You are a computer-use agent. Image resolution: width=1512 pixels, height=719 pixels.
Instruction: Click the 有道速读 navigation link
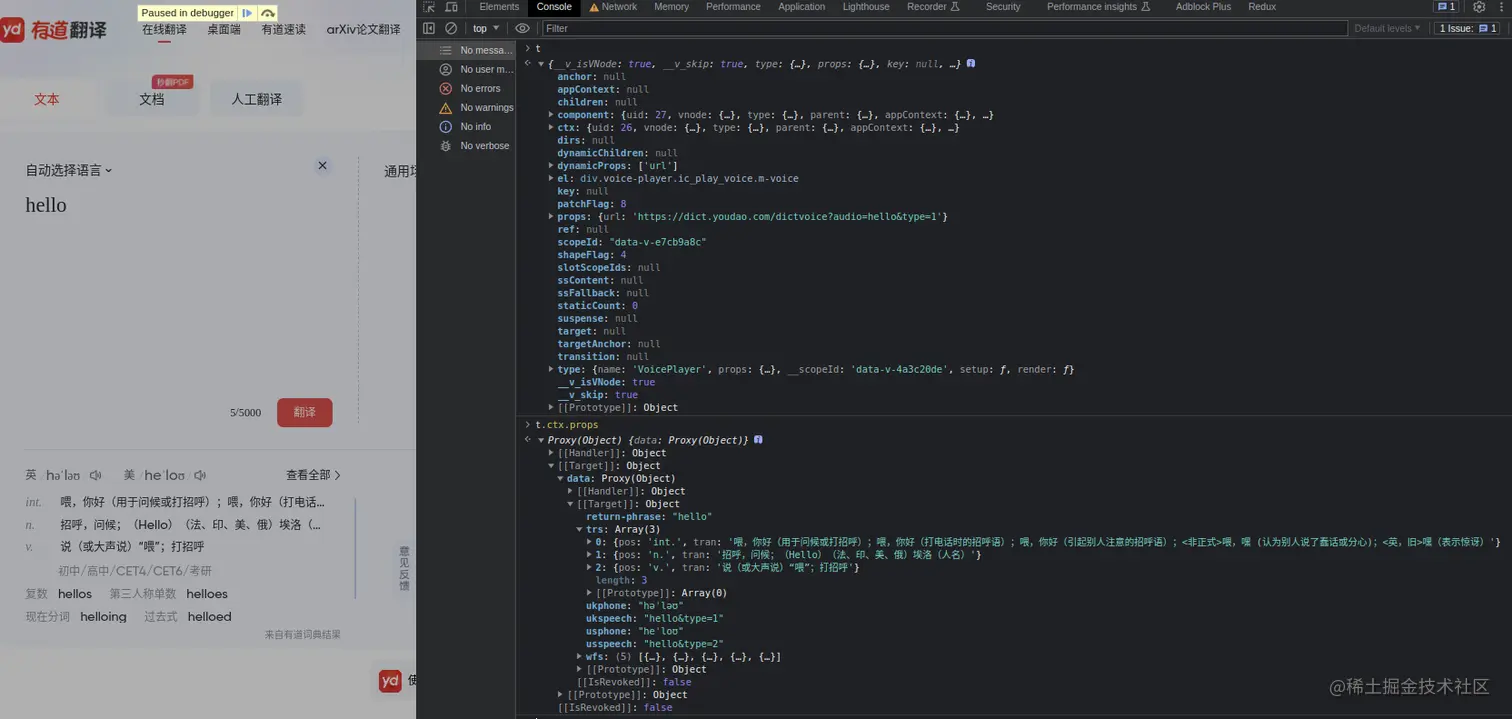(284, 30)
